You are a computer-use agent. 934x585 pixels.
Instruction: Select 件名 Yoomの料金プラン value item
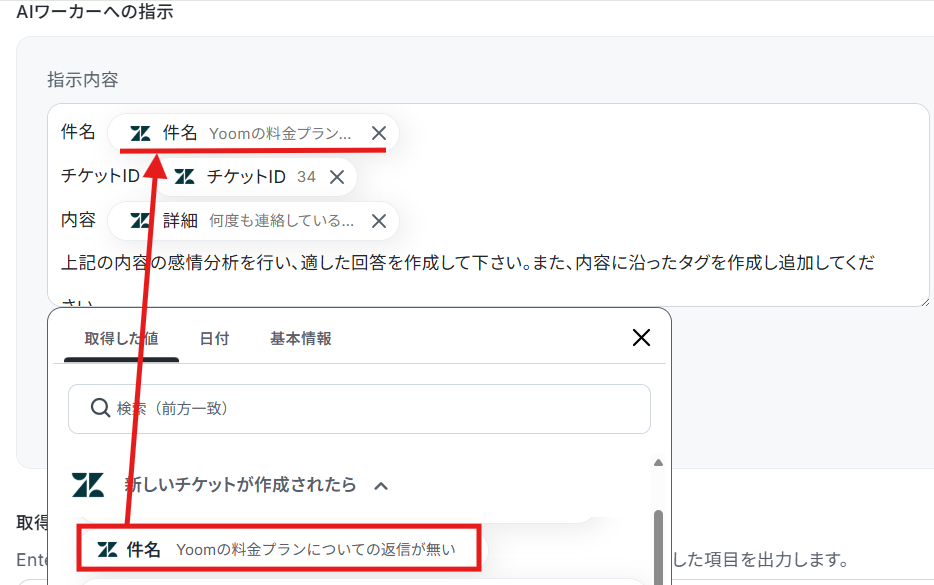click(x=279, y=549)
